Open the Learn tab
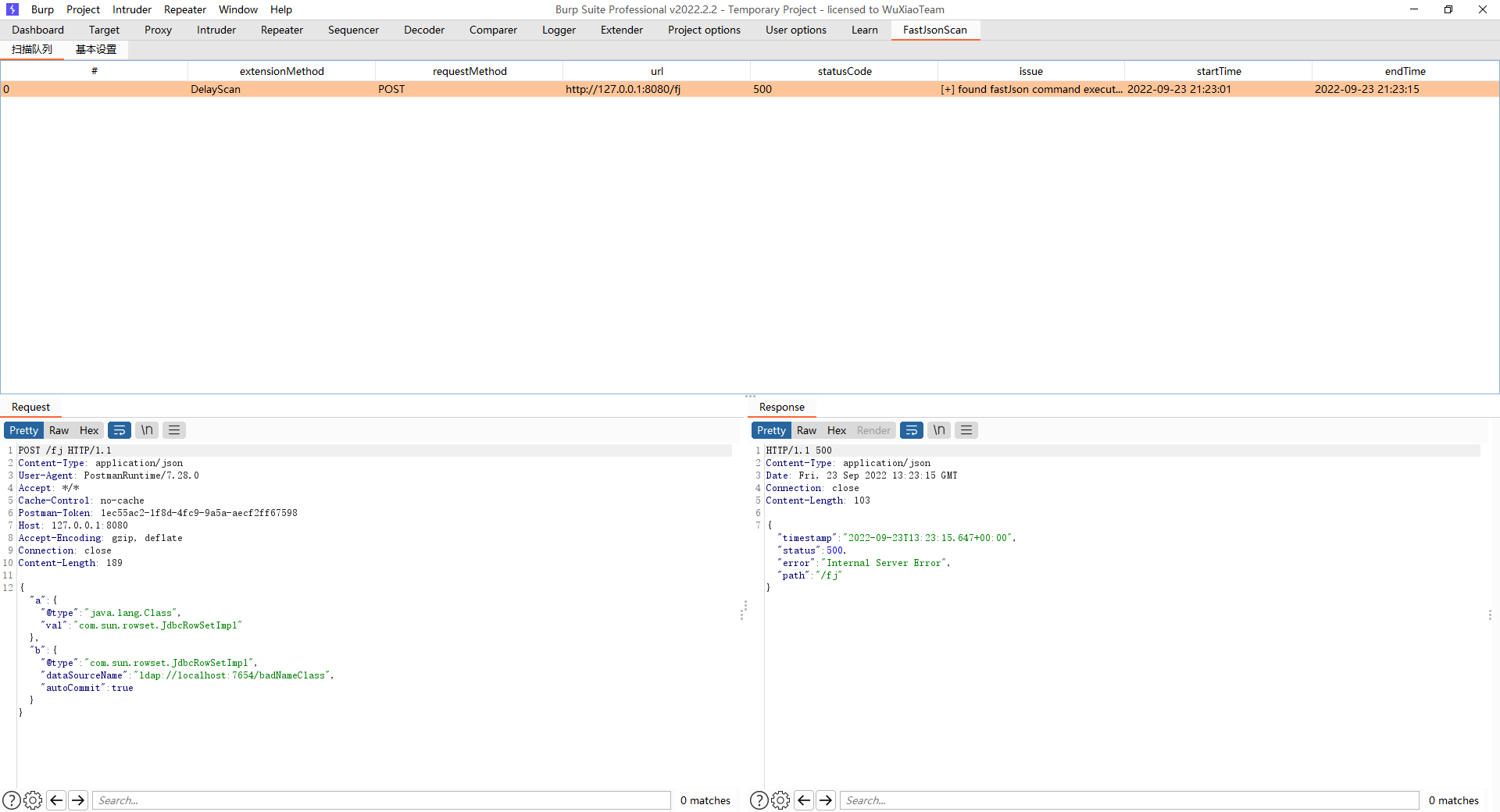Viewport: 1500px width, 812px height. pos(865,30)
